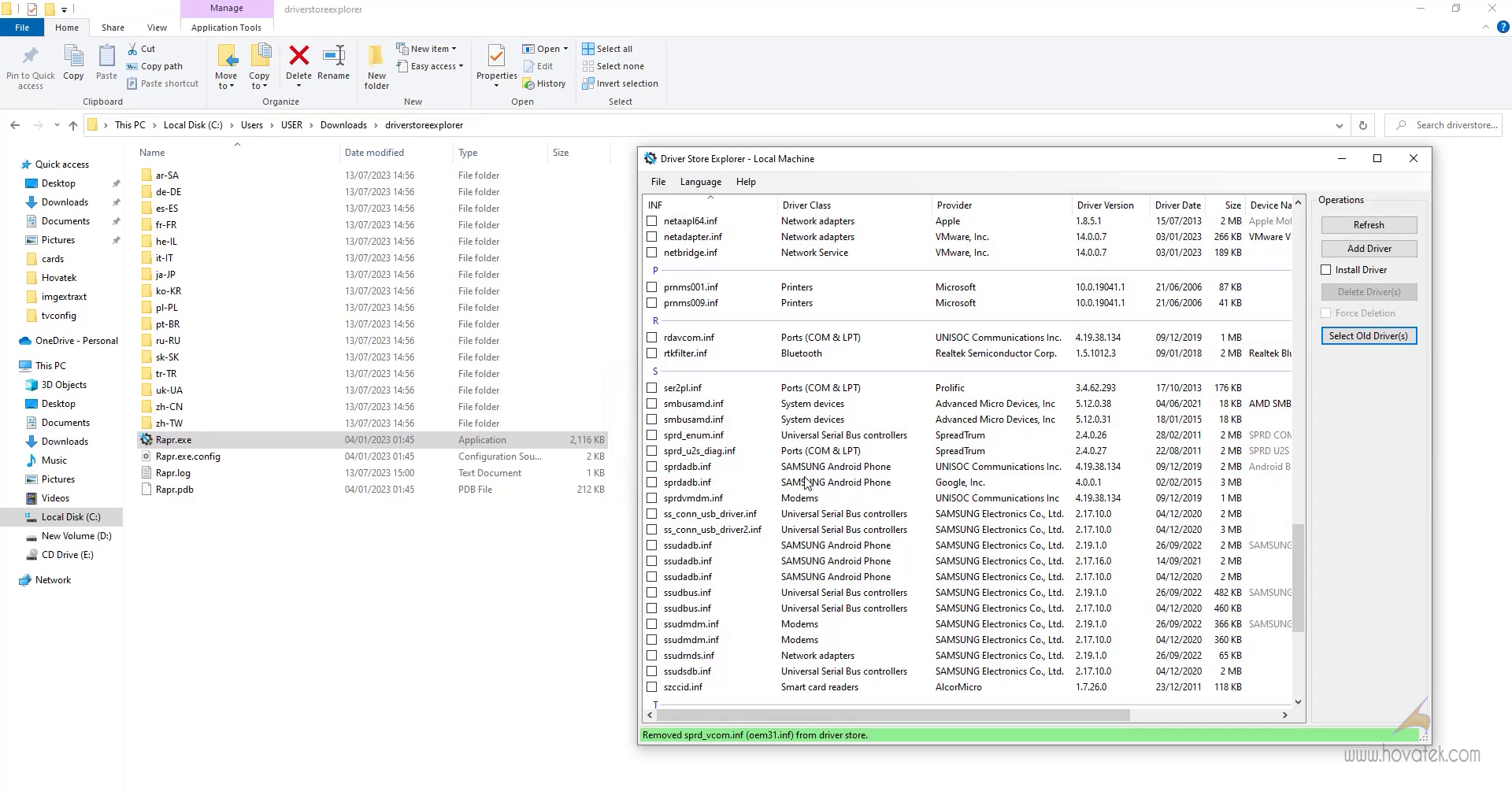Open Explorer help question mark icon
The image size is (1512, 795).
click(1503, 27)
